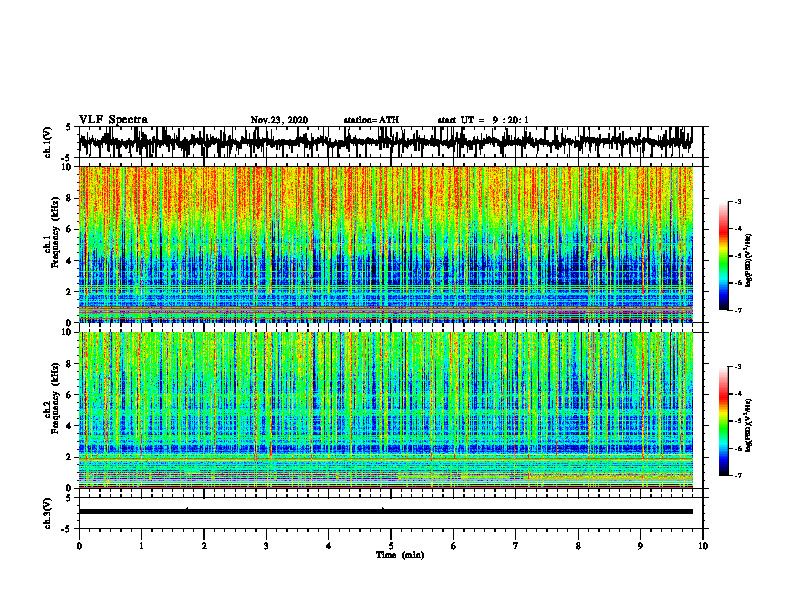Click the ch.1 frequency axis "6" tick label
The width and height of the screenshot is (792, 612).
70,229
